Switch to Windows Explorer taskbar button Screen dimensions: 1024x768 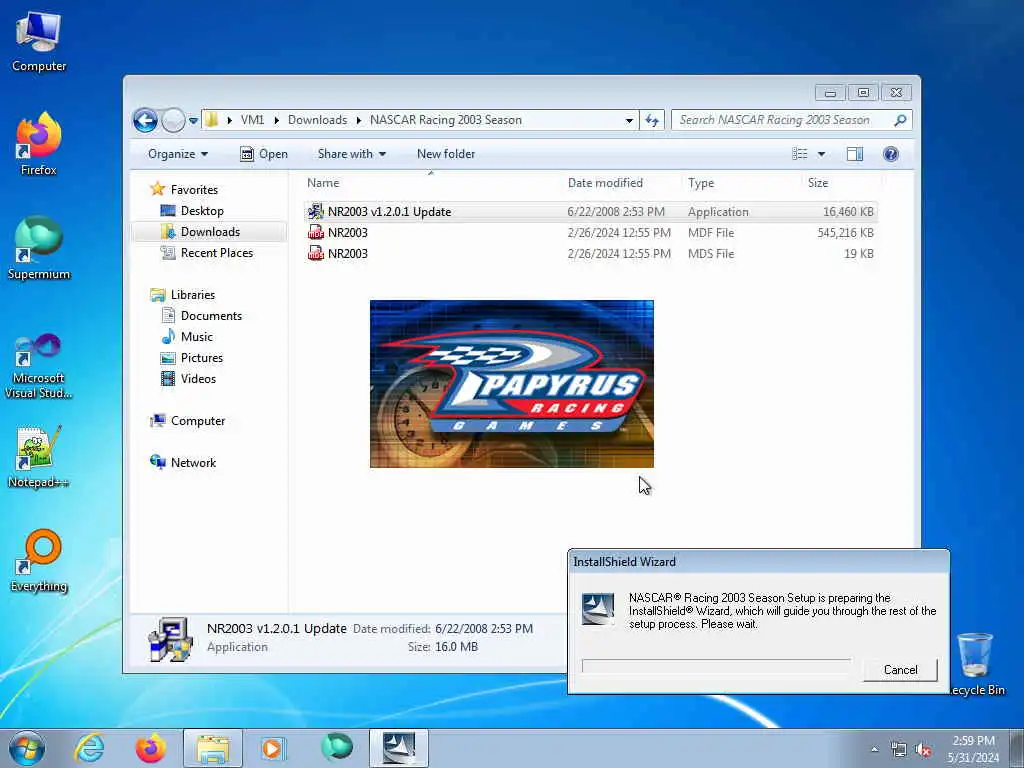coord(213,748)
